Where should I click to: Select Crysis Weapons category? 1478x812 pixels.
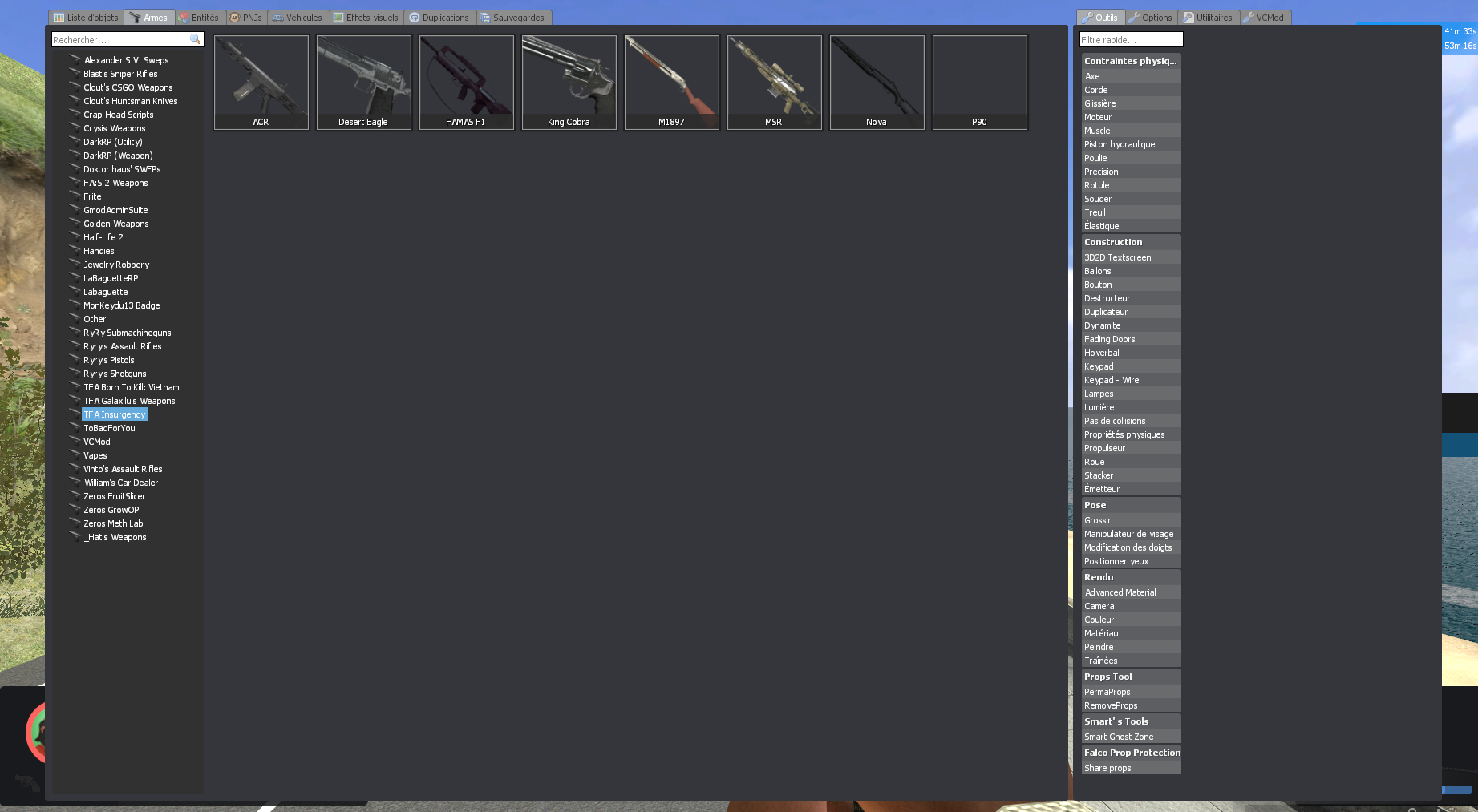[115, 128]
